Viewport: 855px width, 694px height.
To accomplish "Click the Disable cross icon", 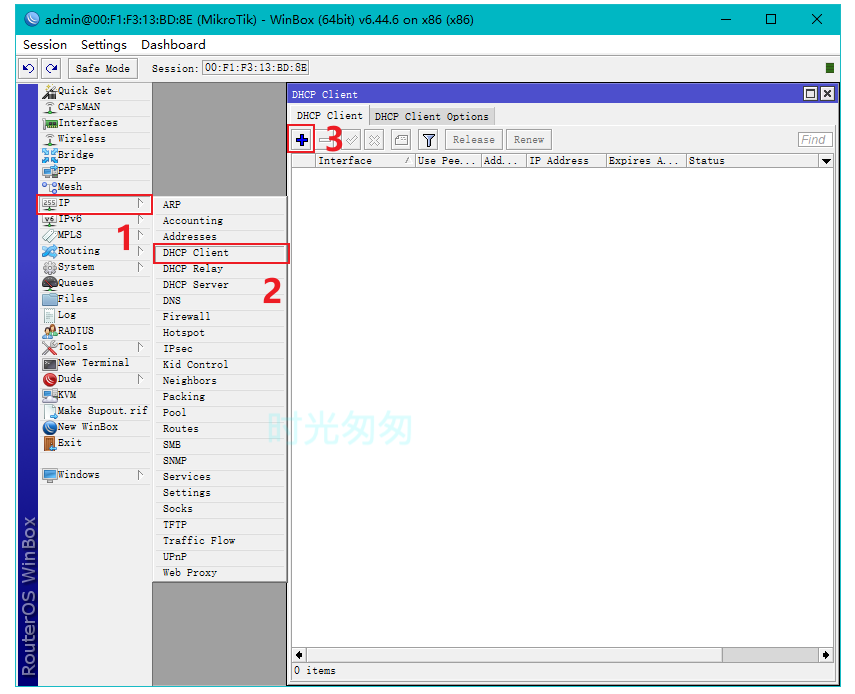I will (x=375, y=140).
